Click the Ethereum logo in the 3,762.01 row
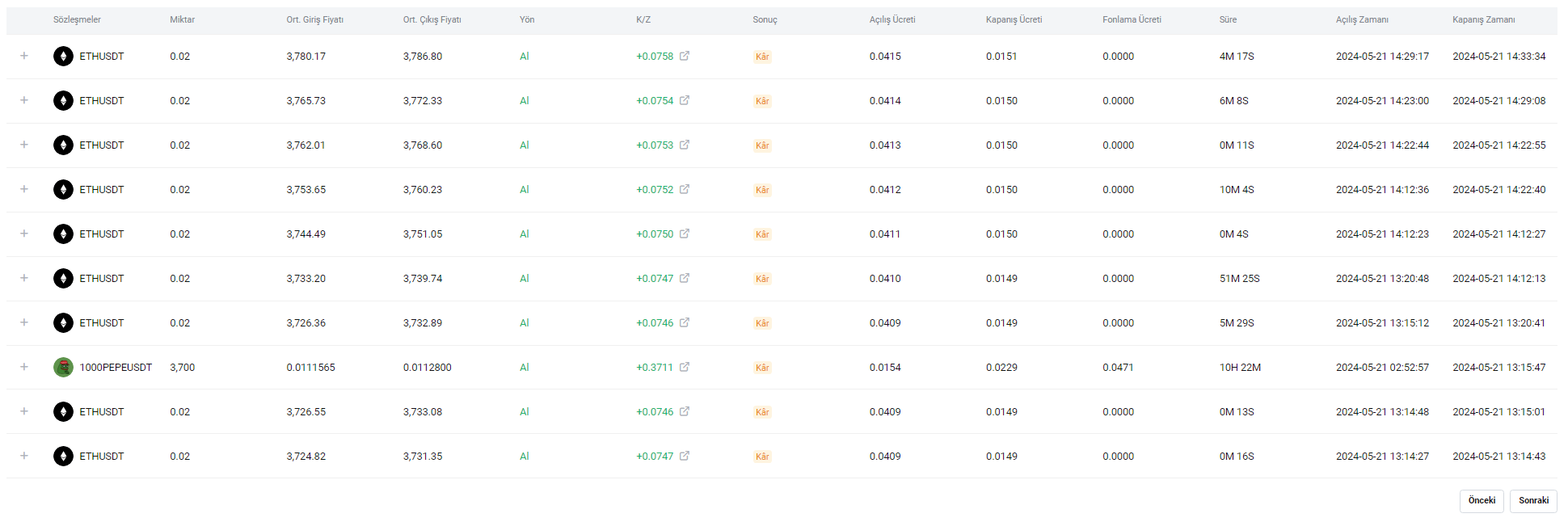This screenshot has height=522, width=1568. (x=63, y=145)
